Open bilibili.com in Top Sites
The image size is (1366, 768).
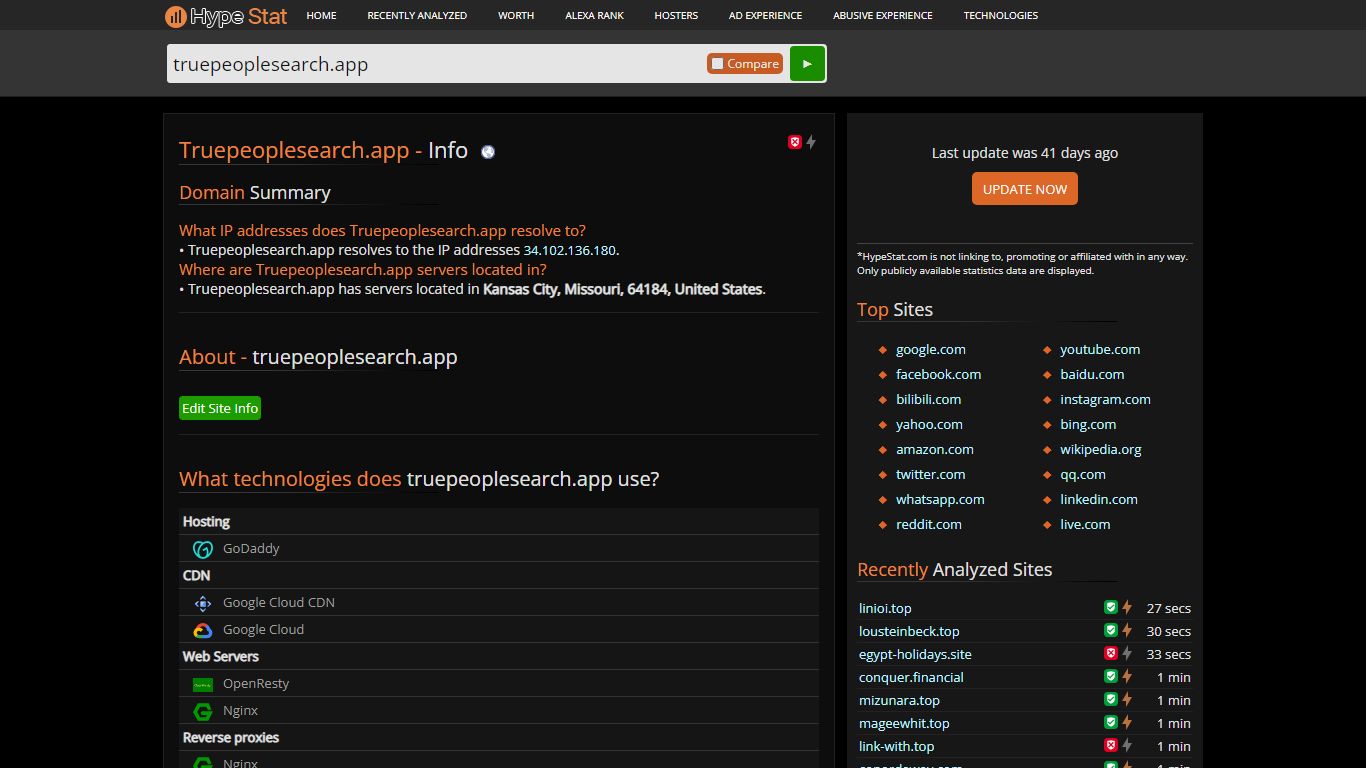point(928,400)
